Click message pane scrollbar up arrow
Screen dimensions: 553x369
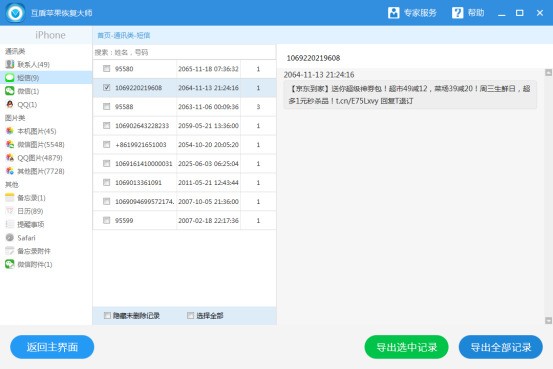coord(548,73)
